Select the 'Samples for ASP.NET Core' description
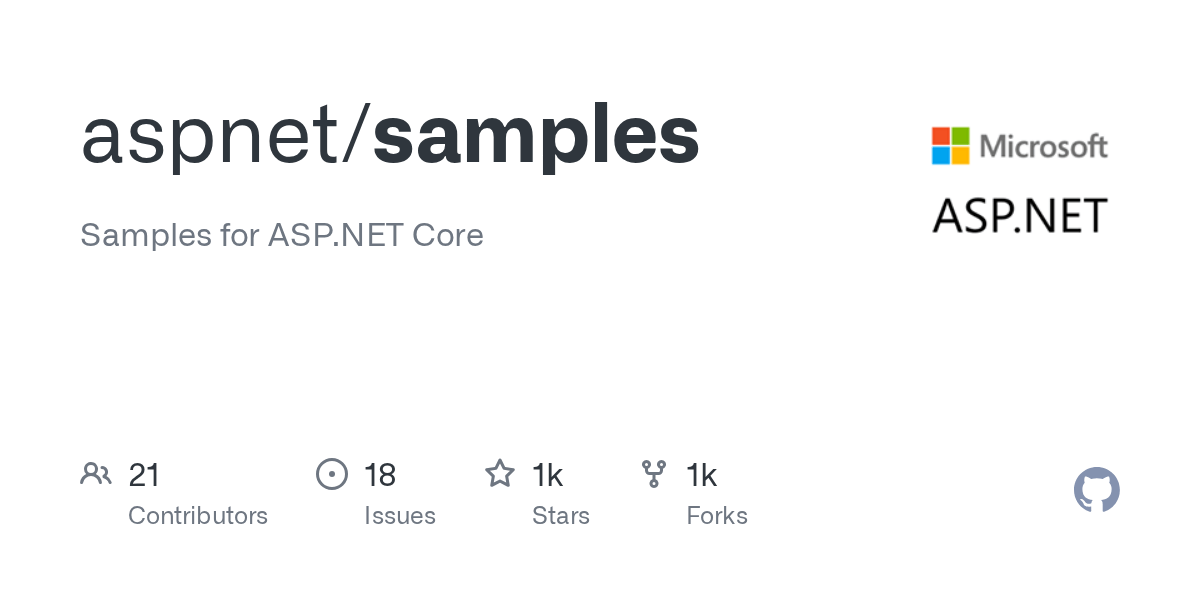1200x600 pixels. point(282,236)
